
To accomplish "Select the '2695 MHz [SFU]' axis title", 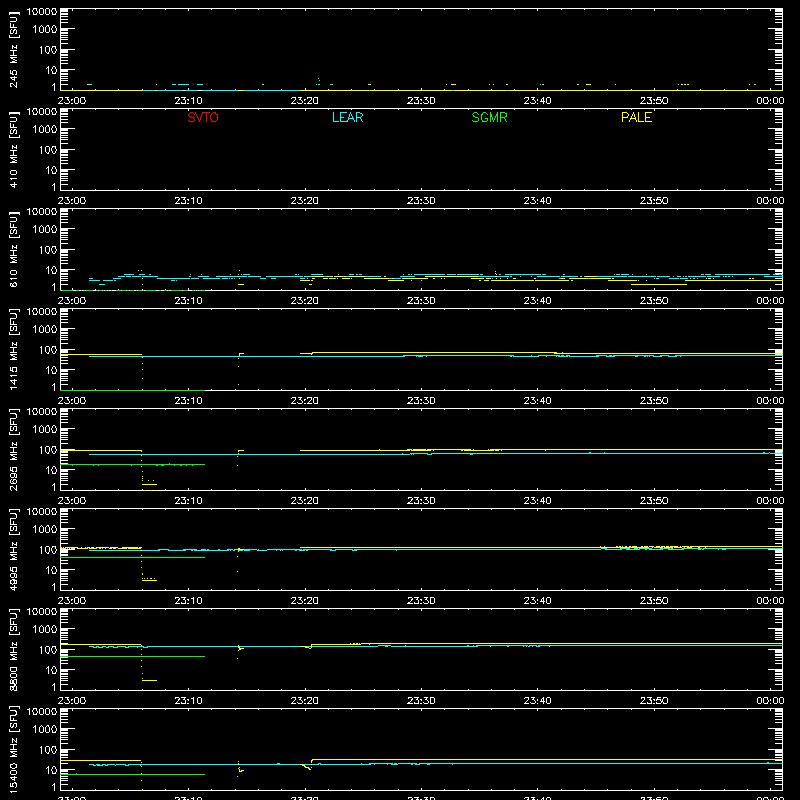I will click(x=13, y=449).
